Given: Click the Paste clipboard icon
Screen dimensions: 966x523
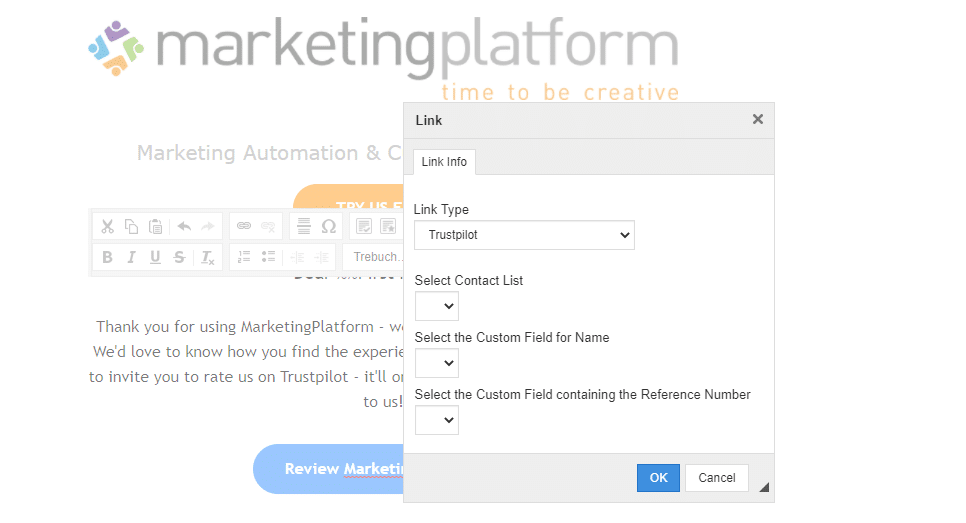Looking at the screenshot, I should (155, 227).
